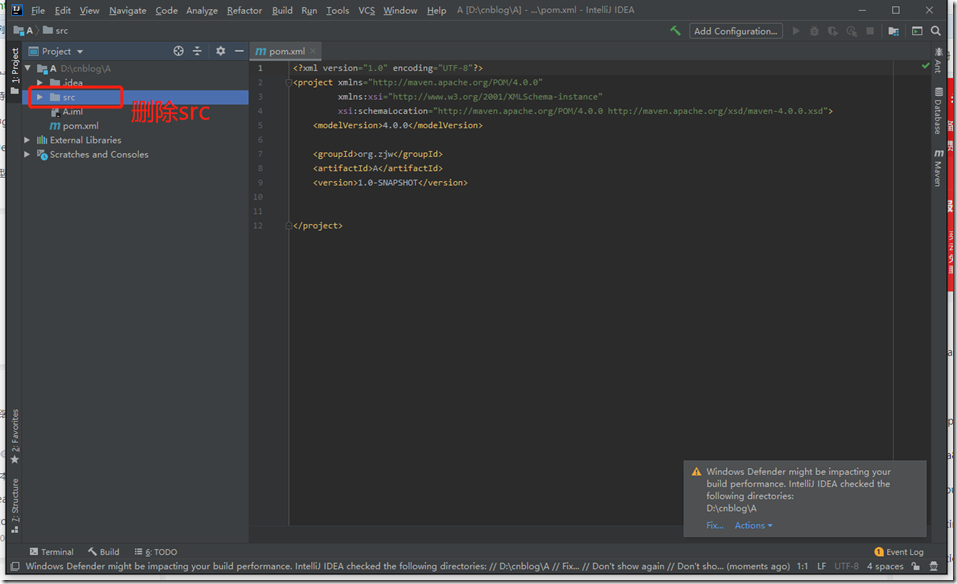Click the fold marker at closing project tag
This screenshot has height=584, width=957.
pos(288,226)
